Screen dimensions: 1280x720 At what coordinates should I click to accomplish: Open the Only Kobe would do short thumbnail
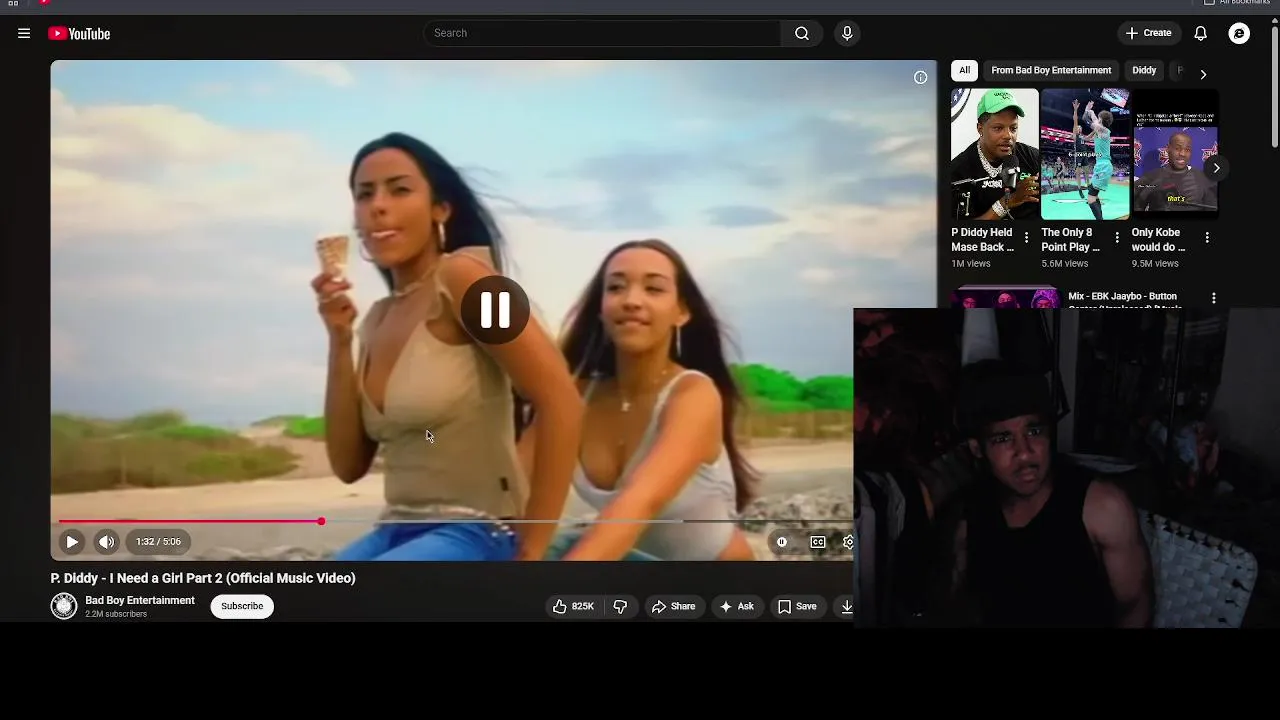tap(1175, 154)
